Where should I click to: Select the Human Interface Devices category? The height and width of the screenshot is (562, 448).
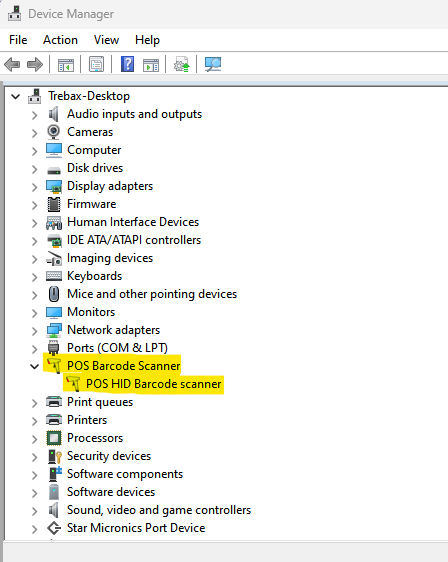tap(133, 222)
